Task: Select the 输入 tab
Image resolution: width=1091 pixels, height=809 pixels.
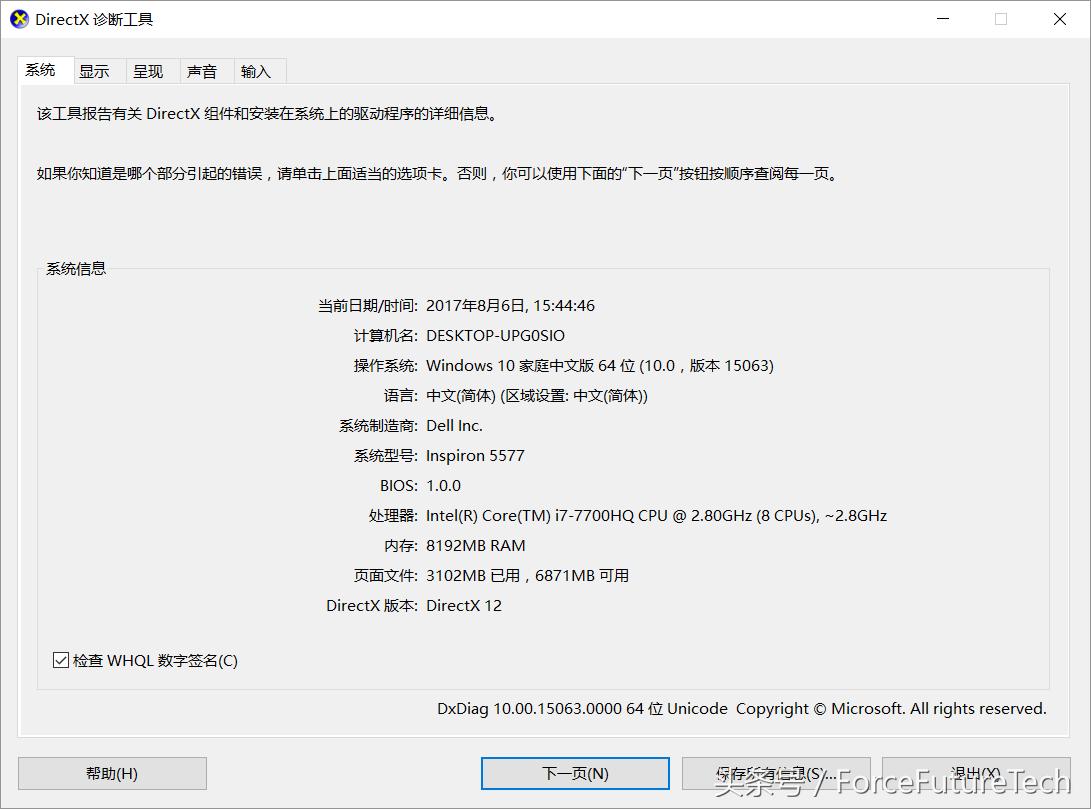Action: pyautogui.click(x=258, y=70)
